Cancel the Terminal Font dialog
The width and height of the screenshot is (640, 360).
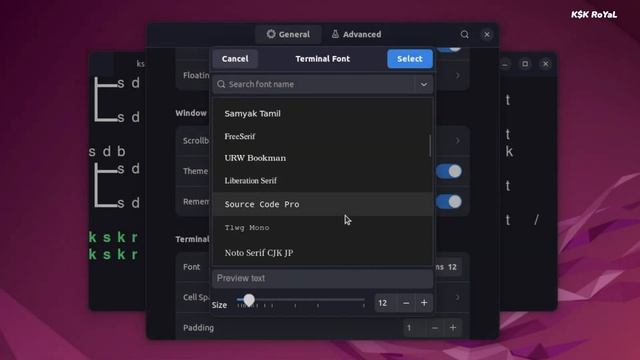coord(235,59)
